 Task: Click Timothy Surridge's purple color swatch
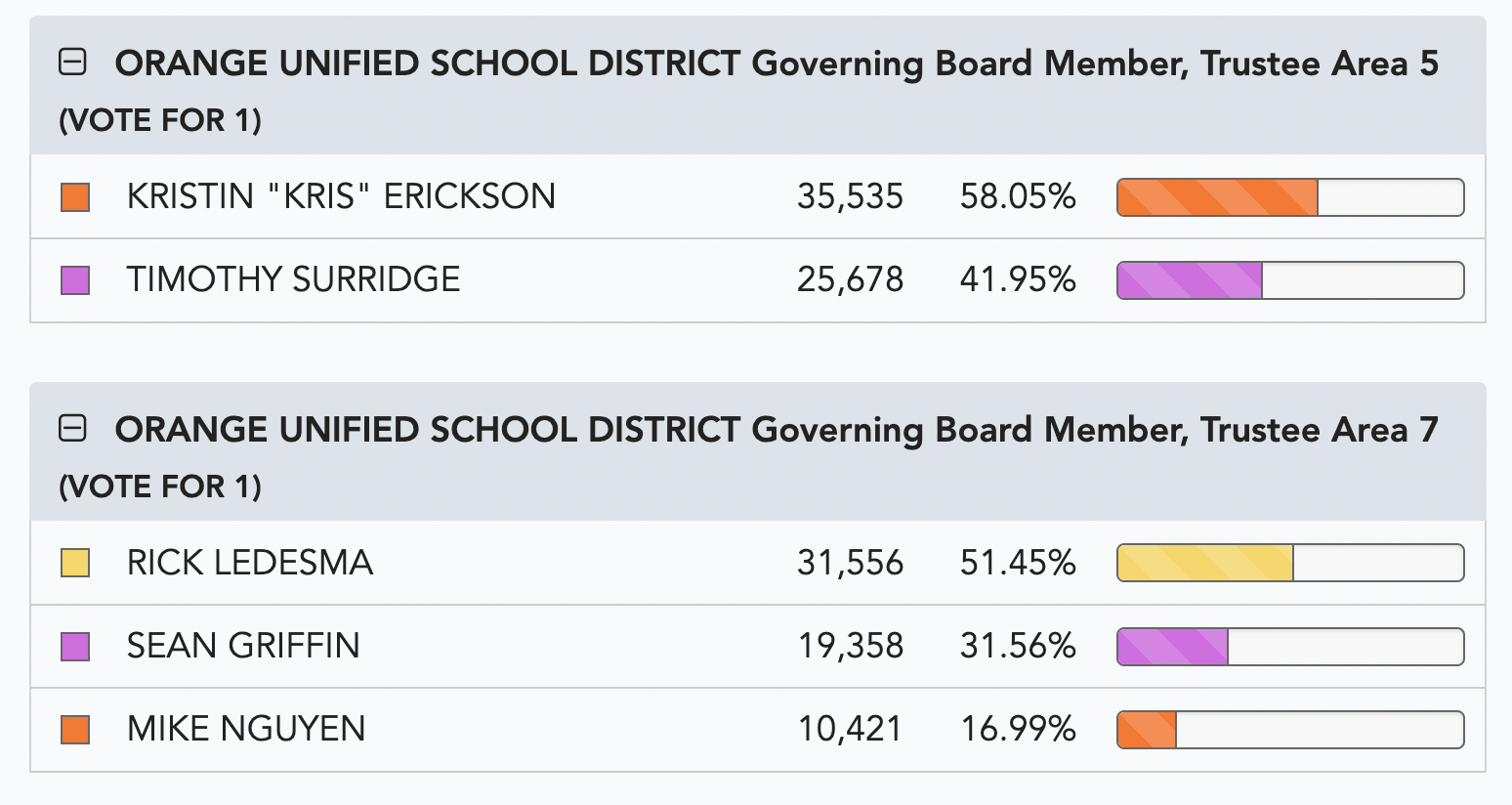coord(75,280)
